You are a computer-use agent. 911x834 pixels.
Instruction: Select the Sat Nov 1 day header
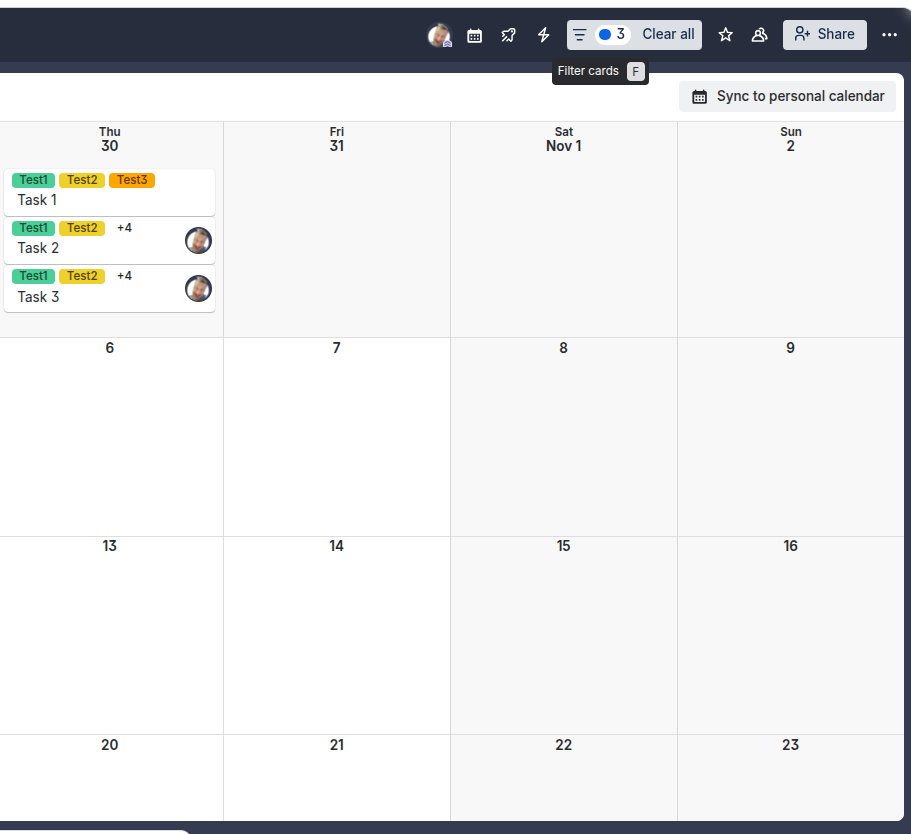[x=563, y=138]
